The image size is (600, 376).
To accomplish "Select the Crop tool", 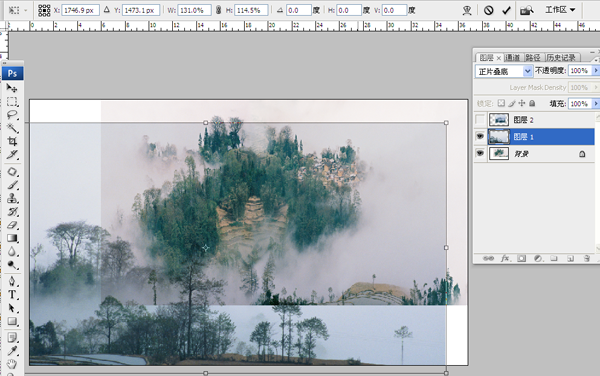I will [x=12, y=141].
